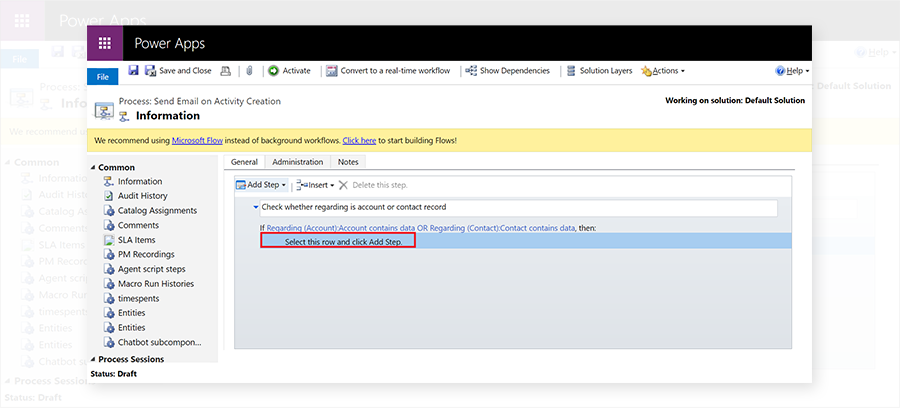The image size is (900, 408).
Task: Activate the workflow process
Action: tap(289, 71)
